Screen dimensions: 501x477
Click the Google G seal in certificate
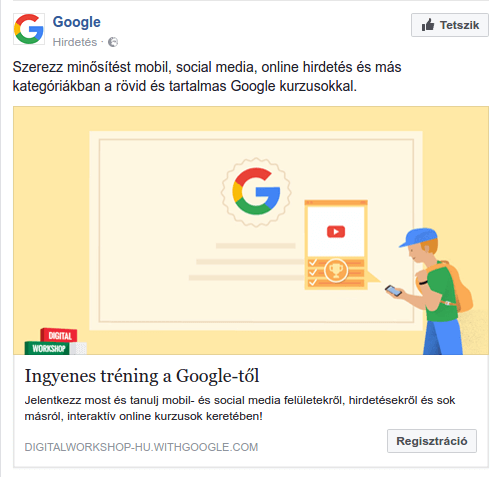click(256, 192)
